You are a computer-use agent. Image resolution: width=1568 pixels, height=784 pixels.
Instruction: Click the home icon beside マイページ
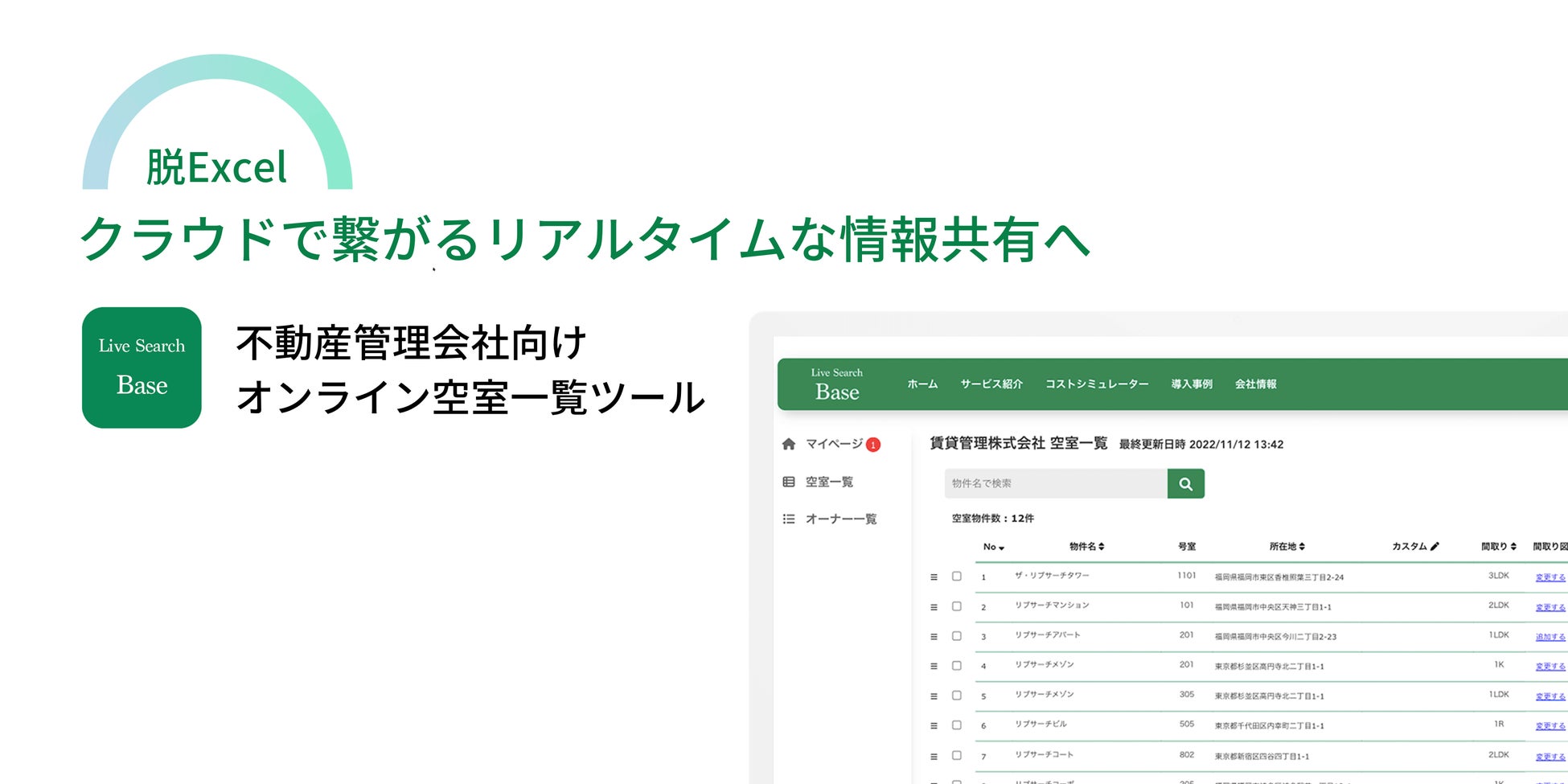(x=789, y=444)
